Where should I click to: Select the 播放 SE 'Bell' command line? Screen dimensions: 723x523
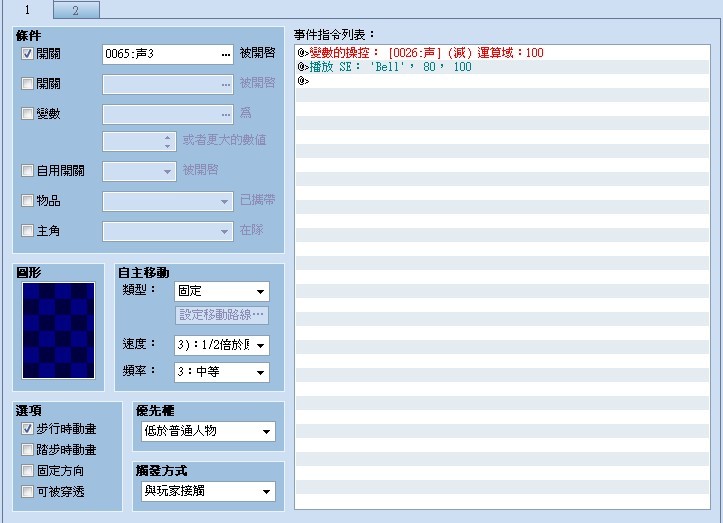[502, 67]
